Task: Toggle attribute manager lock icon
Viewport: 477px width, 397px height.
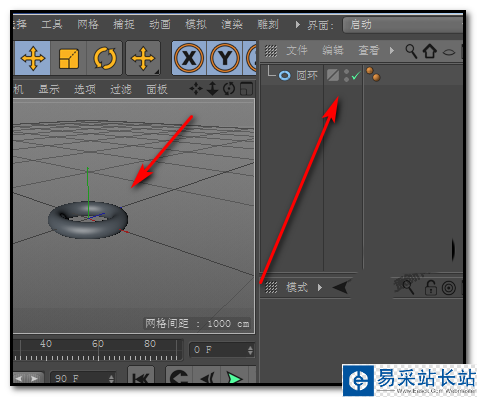Action: click(x=431, y=288)
